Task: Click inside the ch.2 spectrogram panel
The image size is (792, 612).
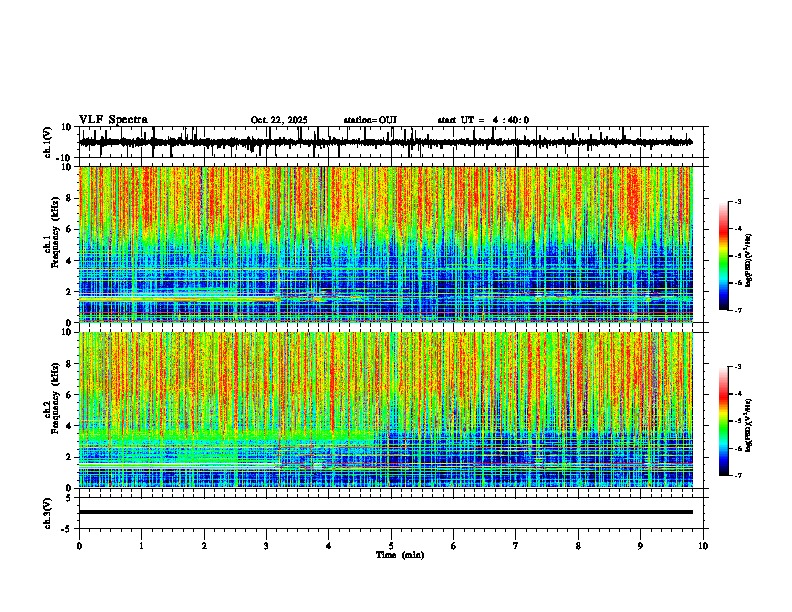Action: 385,410
